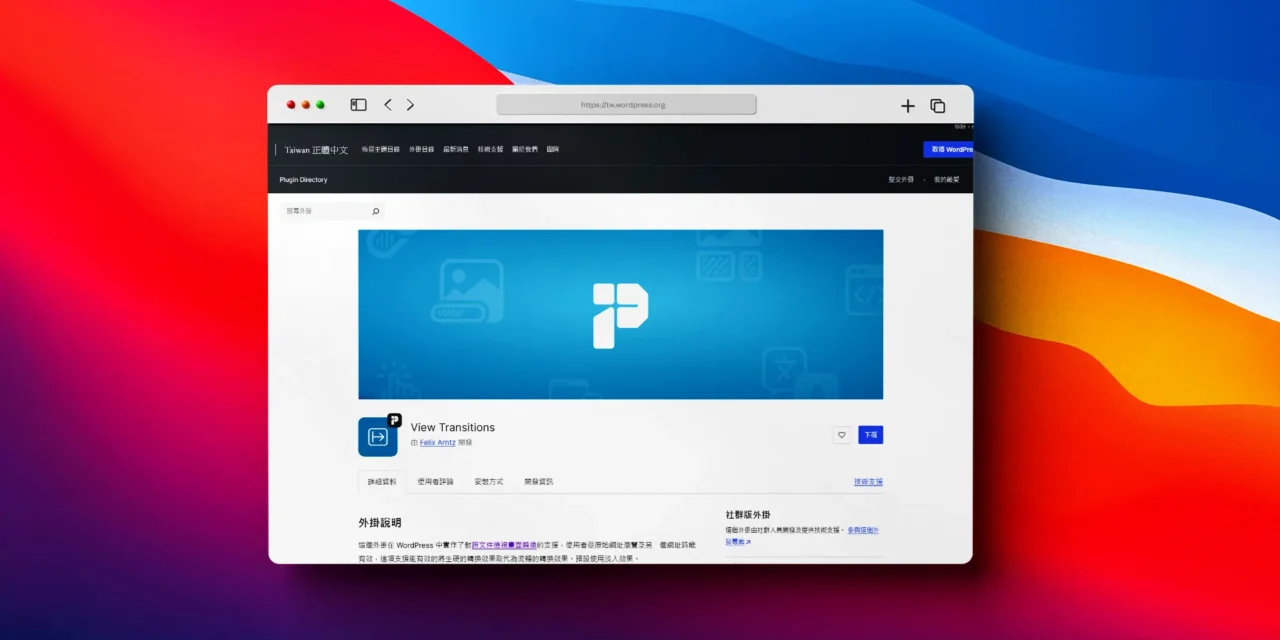Screen dimensions: 1280x640
Task: Show the tab overview icon
Action: [x=938, y=106]
